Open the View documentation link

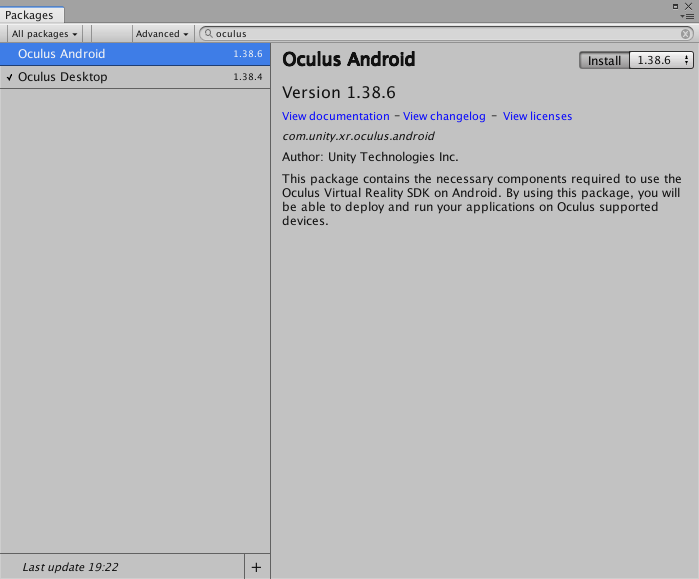(x=336, y=116)
